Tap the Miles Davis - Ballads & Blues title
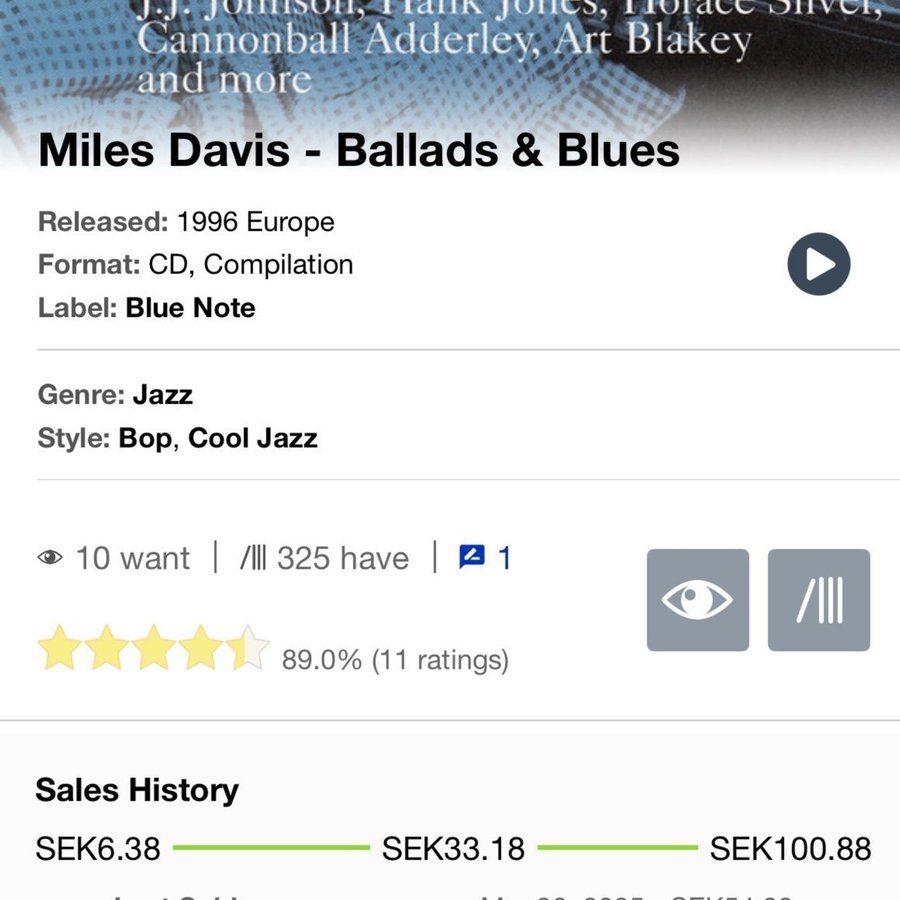 pyautogui.click(x=359, y=151)
